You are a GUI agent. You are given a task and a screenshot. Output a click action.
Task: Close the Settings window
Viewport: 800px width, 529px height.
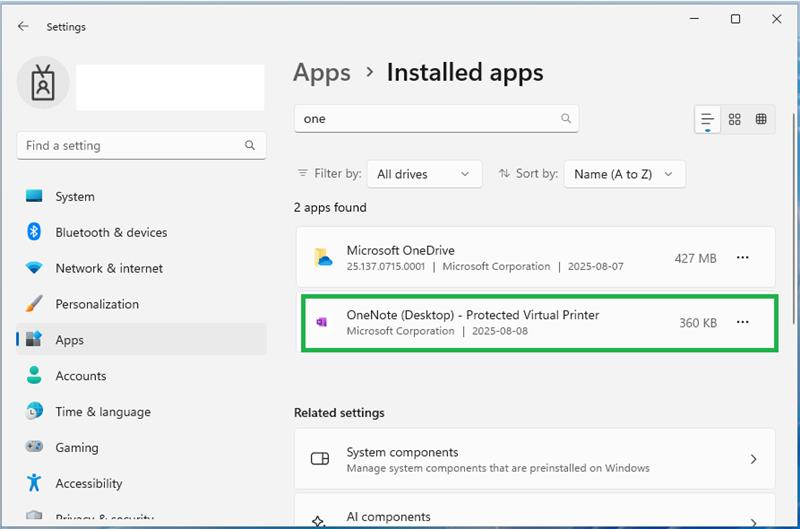(x=777, y=19)
